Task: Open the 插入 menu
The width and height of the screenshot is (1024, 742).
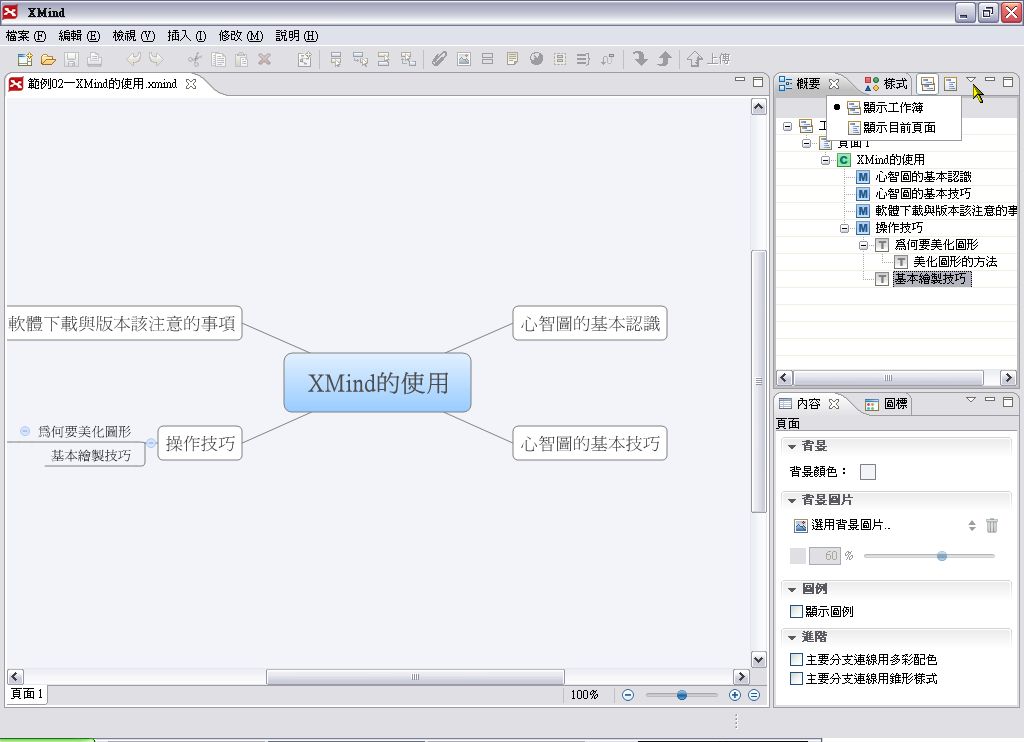Action: tap(187, 36)
